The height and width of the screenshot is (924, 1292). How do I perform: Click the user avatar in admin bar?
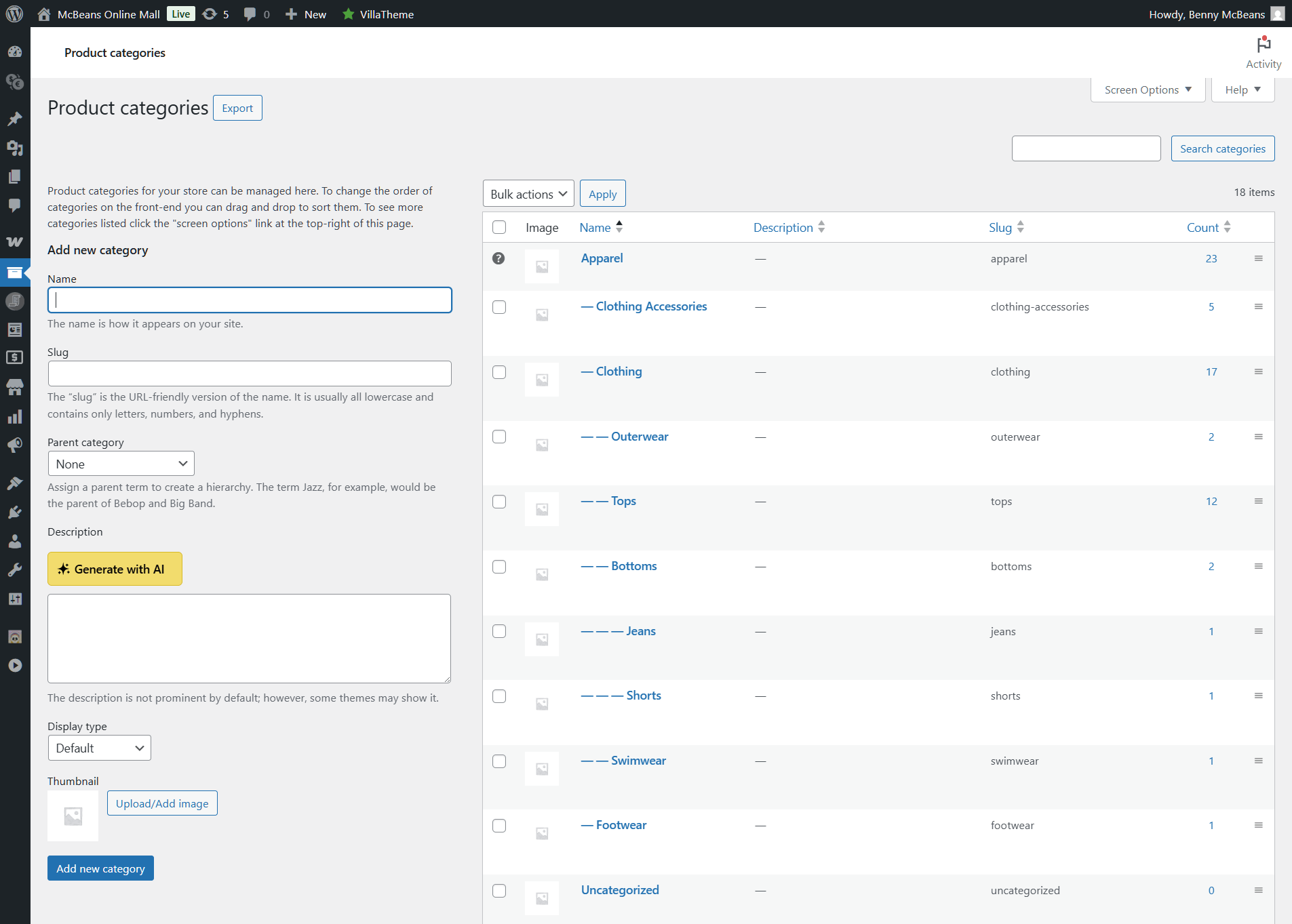(1278, 14)
